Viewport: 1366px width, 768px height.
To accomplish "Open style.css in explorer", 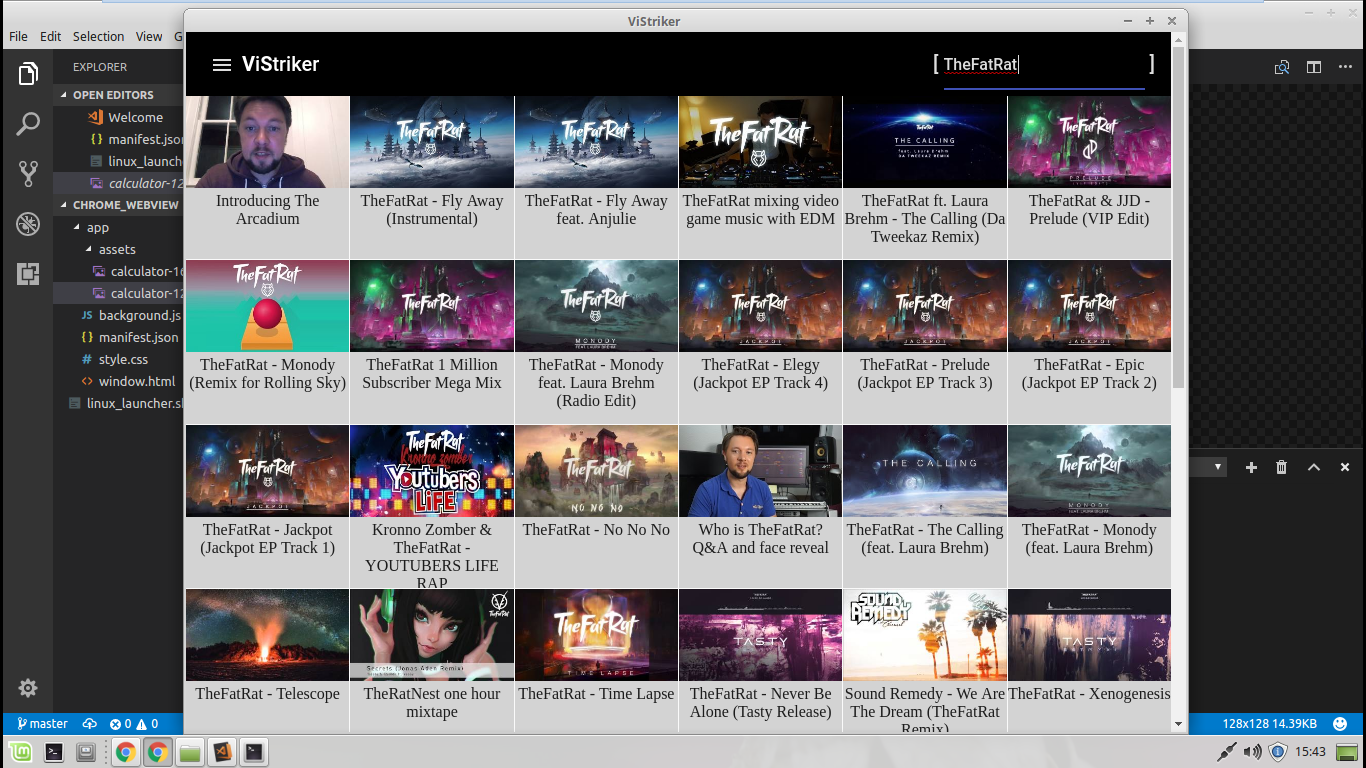I will tap(118, 359).
